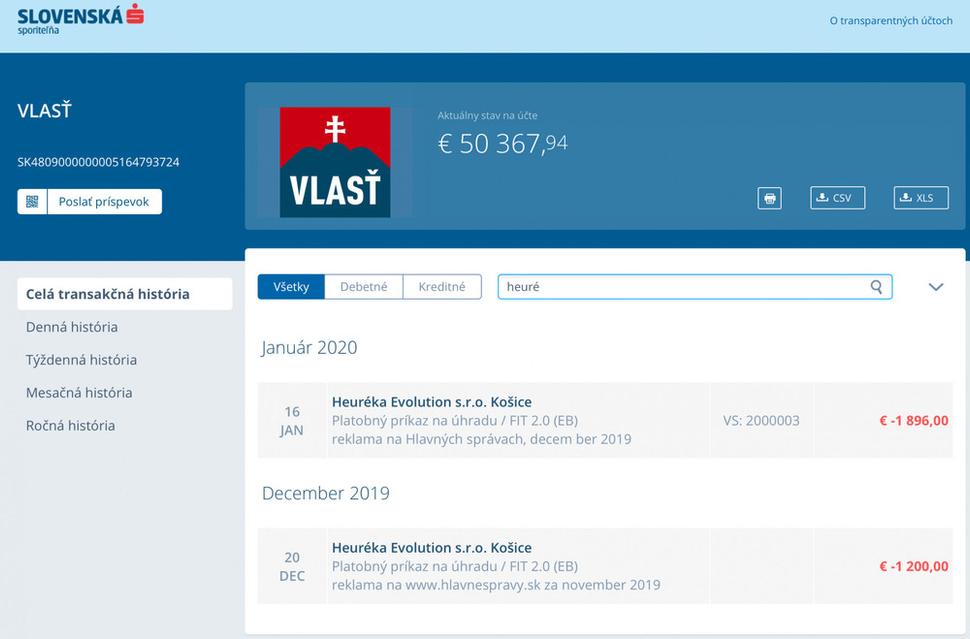This screenshot has width=970, height=639.
Task: Switch to Kreditné transactions
Action: click(442, 287)
